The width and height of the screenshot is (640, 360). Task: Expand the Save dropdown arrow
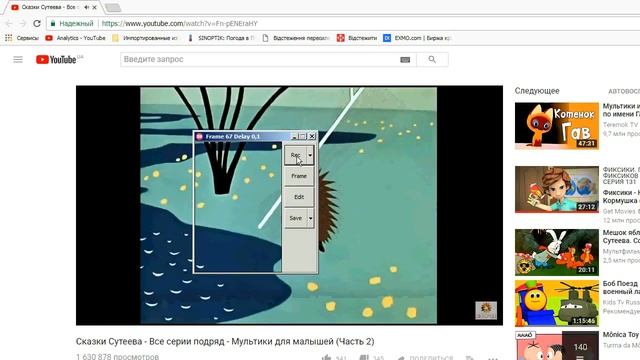pyautogui.click(x=310, y=218)
